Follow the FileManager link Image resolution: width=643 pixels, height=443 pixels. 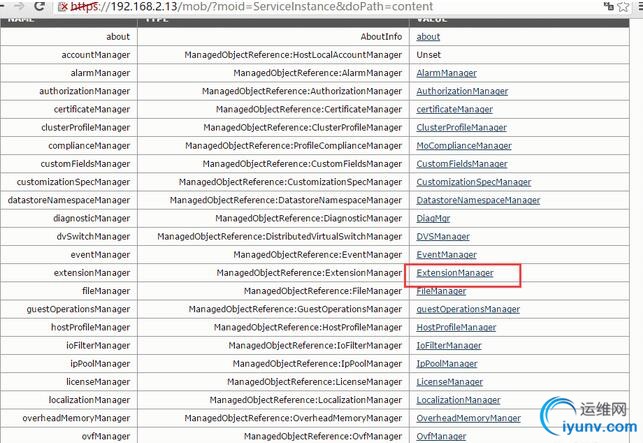441,291
